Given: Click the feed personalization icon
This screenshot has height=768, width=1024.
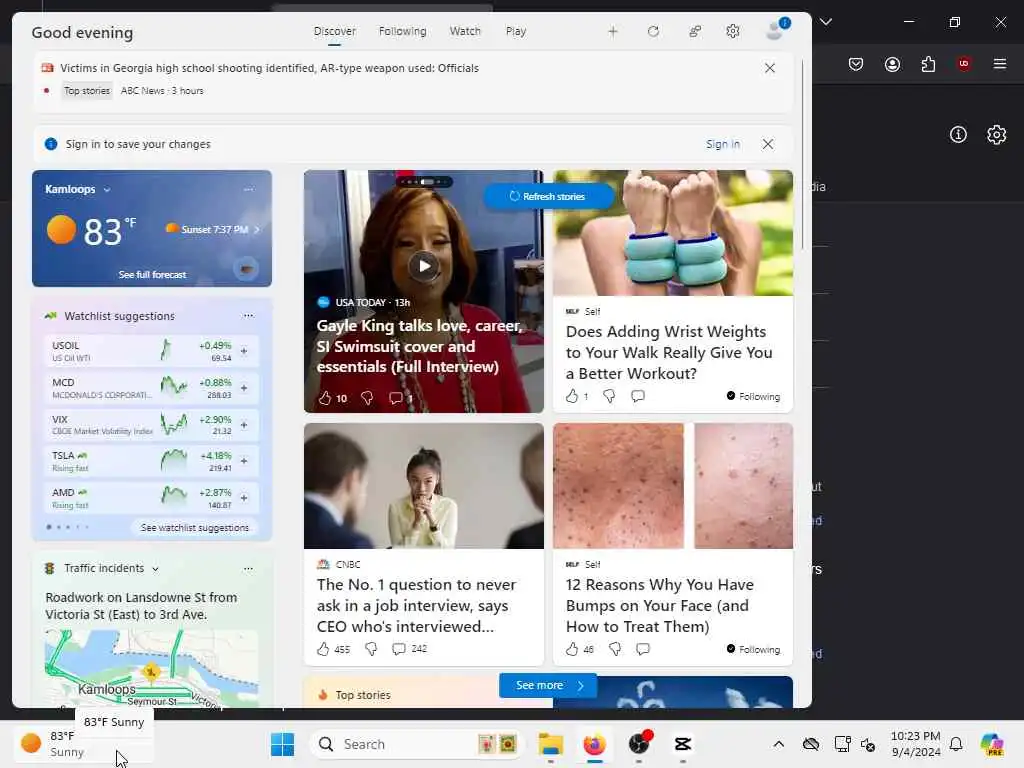Looking at the screenshot, I should (695, 31).
